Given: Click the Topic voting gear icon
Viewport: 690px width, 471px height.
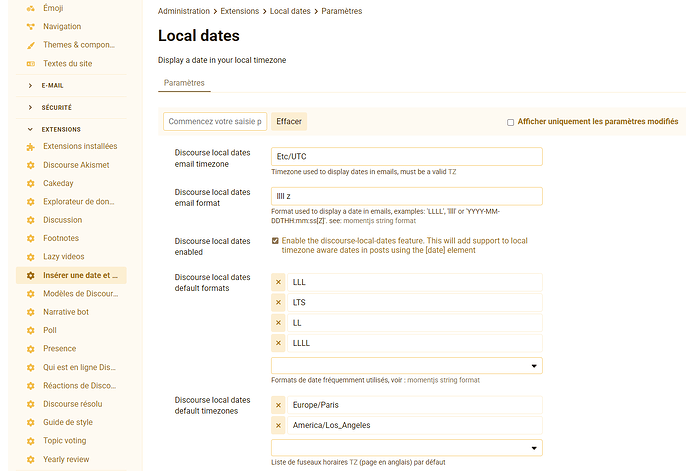Looking at the screenshot, I should point(30,441).
